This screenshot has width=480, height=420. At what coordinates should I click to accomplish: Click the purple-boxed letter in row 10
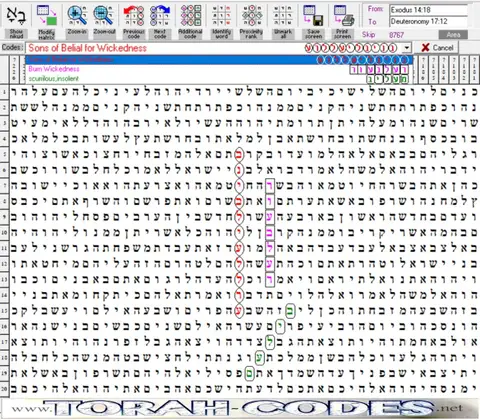pos(270,233)
